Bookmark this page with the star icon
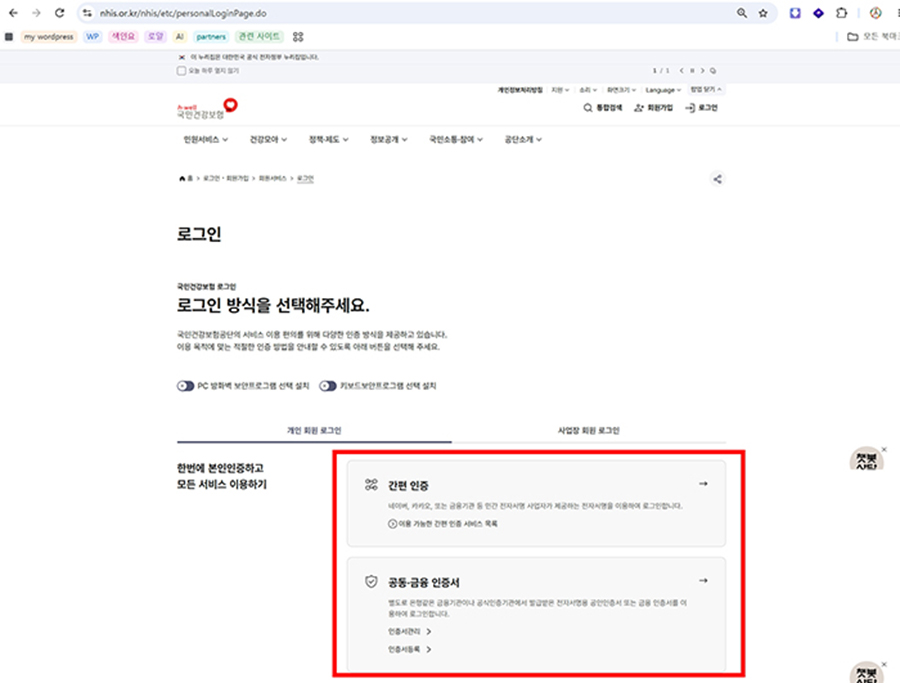This screenshot has width=900, height=683. 763,13
